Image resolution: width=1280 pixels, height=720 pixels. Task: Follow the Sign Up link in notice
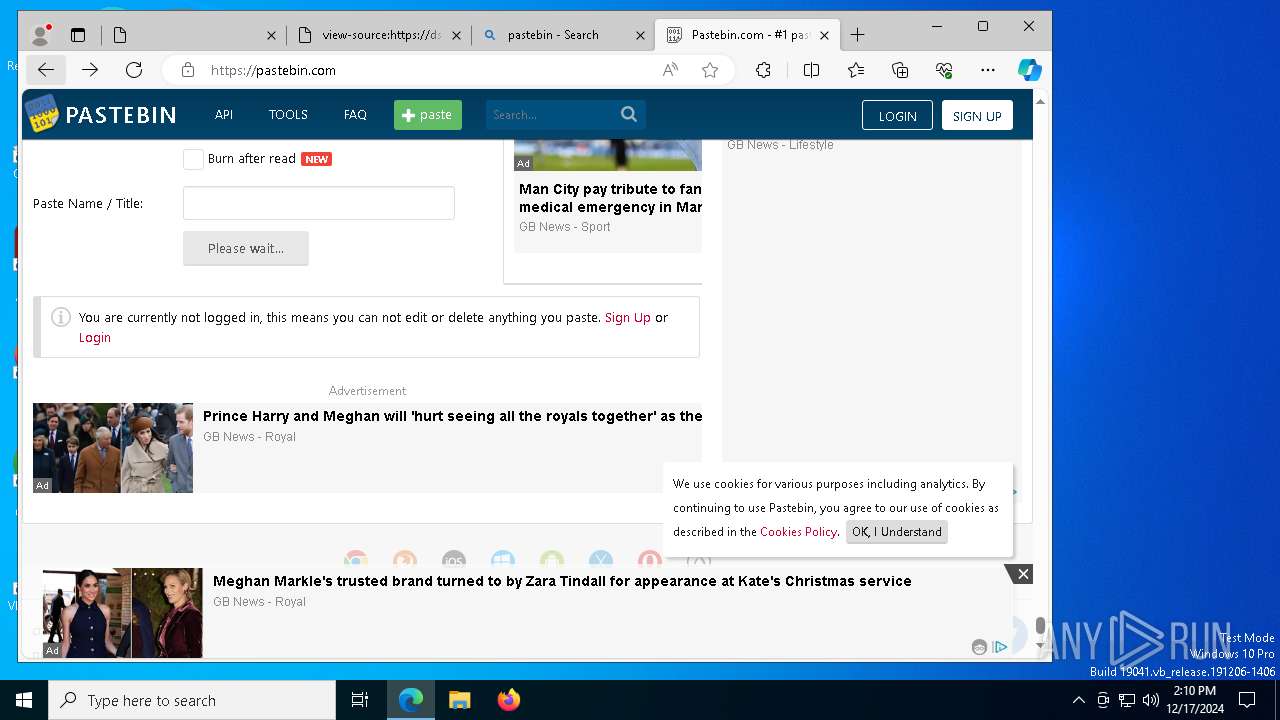[x=627, y=318]
